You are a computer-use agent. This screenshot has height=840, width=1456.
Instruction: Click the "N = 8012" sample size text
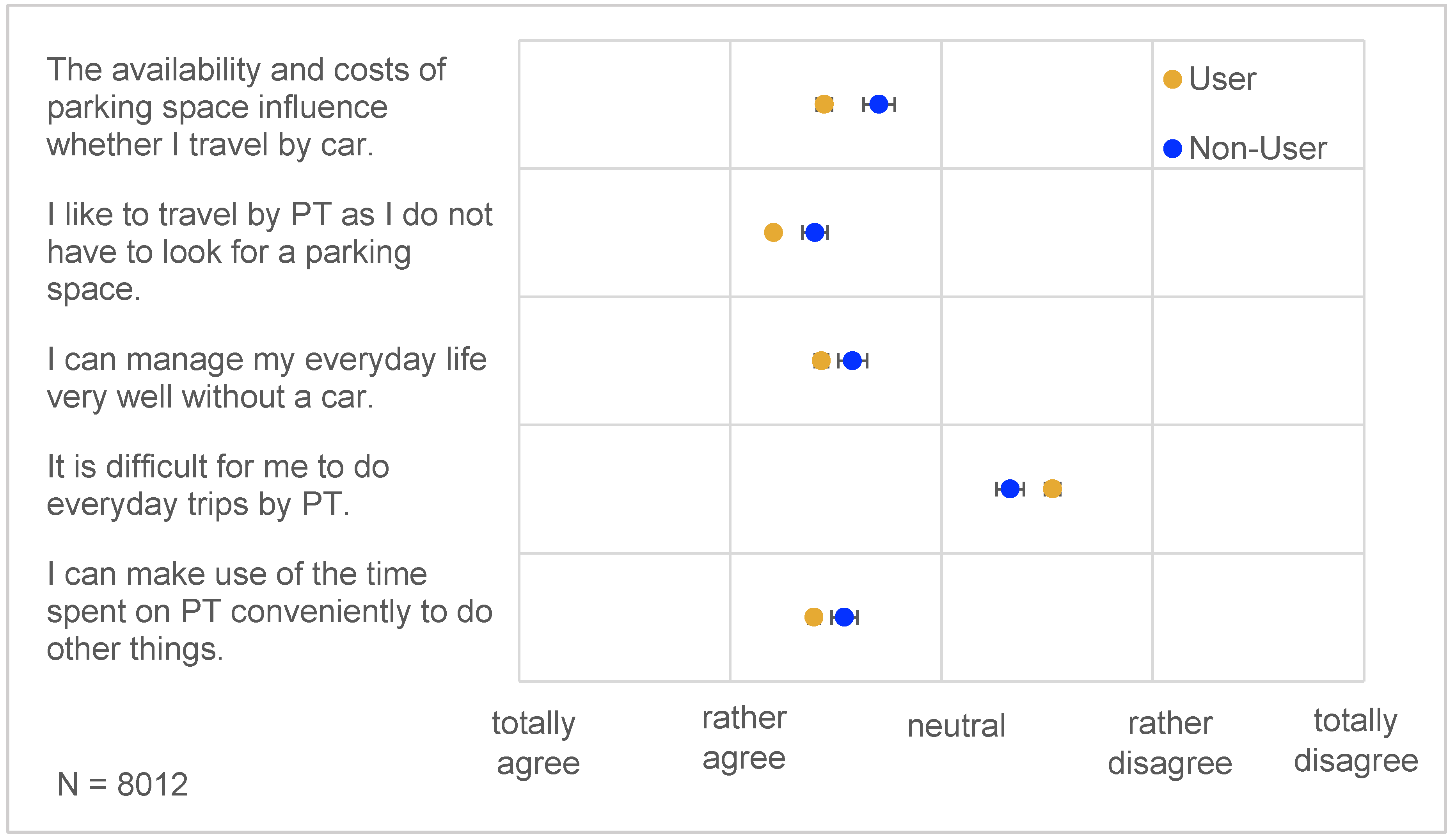(x=122, y=785)
